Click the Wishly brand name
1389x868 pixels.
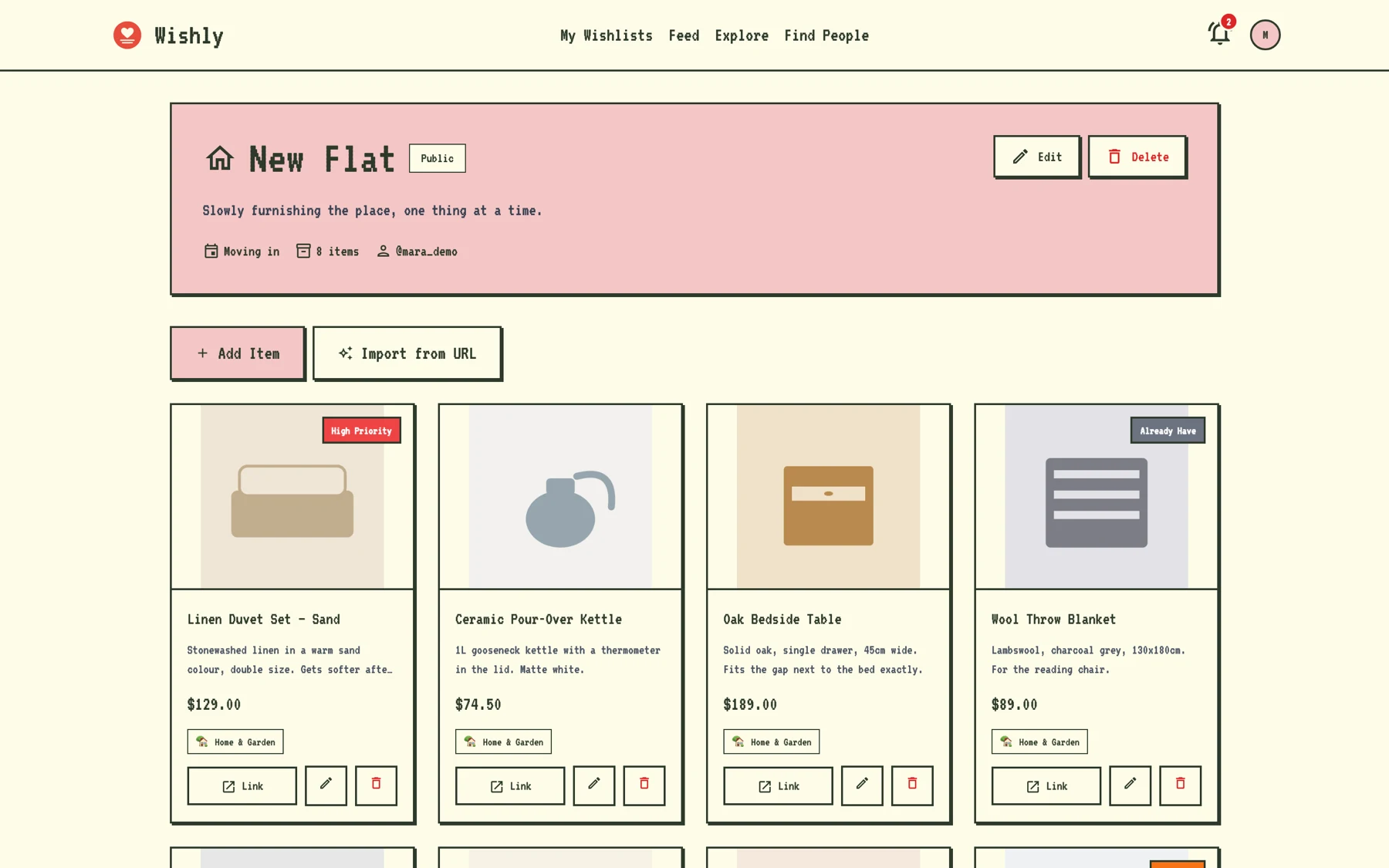coord(189,35)
